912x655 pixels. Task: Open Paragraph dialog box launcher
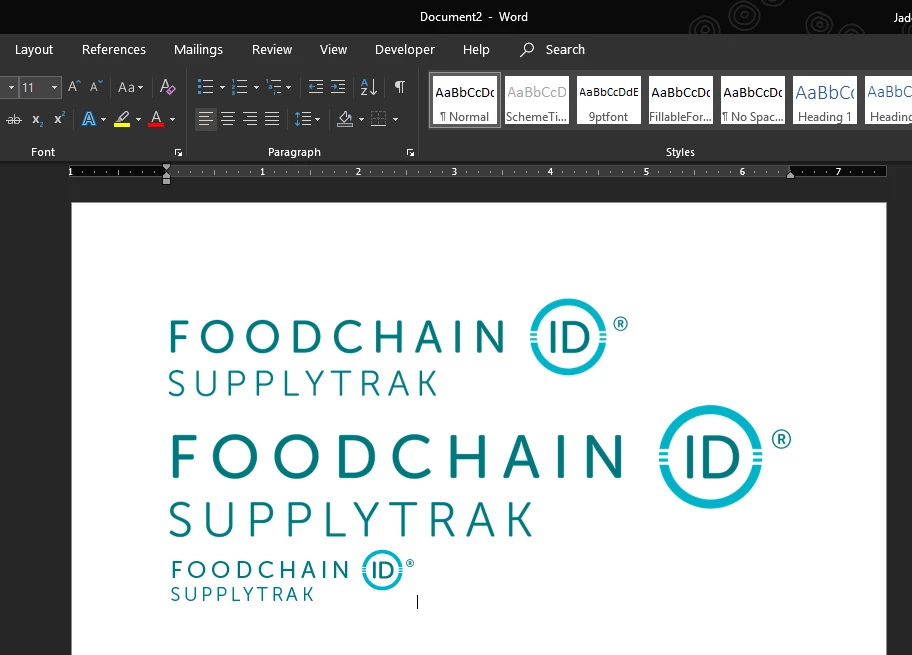tap(411, 152)
